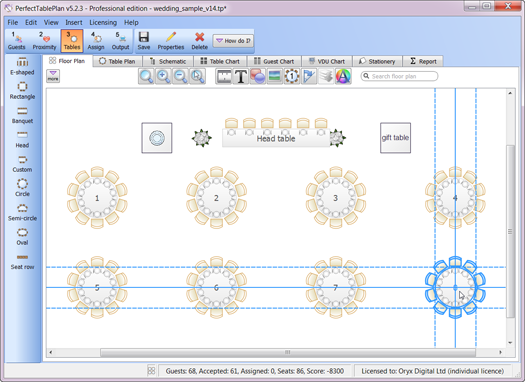Click the vertical scrollbar down arrow
The height and width of the screenshot is (382, 525).
click(x=510, y=343)
